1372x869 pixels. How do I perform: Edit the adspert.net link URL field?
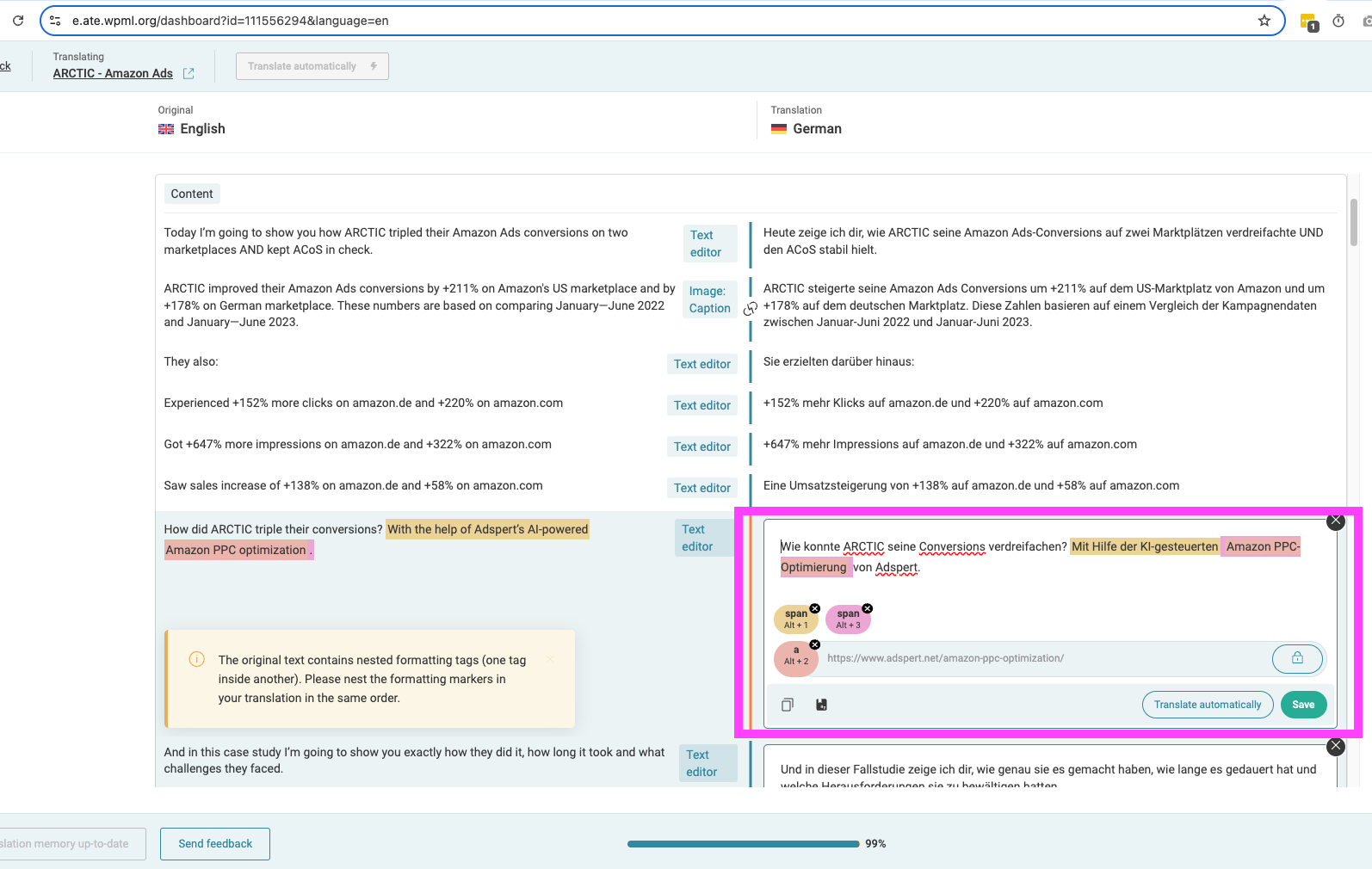[1045, 658]
